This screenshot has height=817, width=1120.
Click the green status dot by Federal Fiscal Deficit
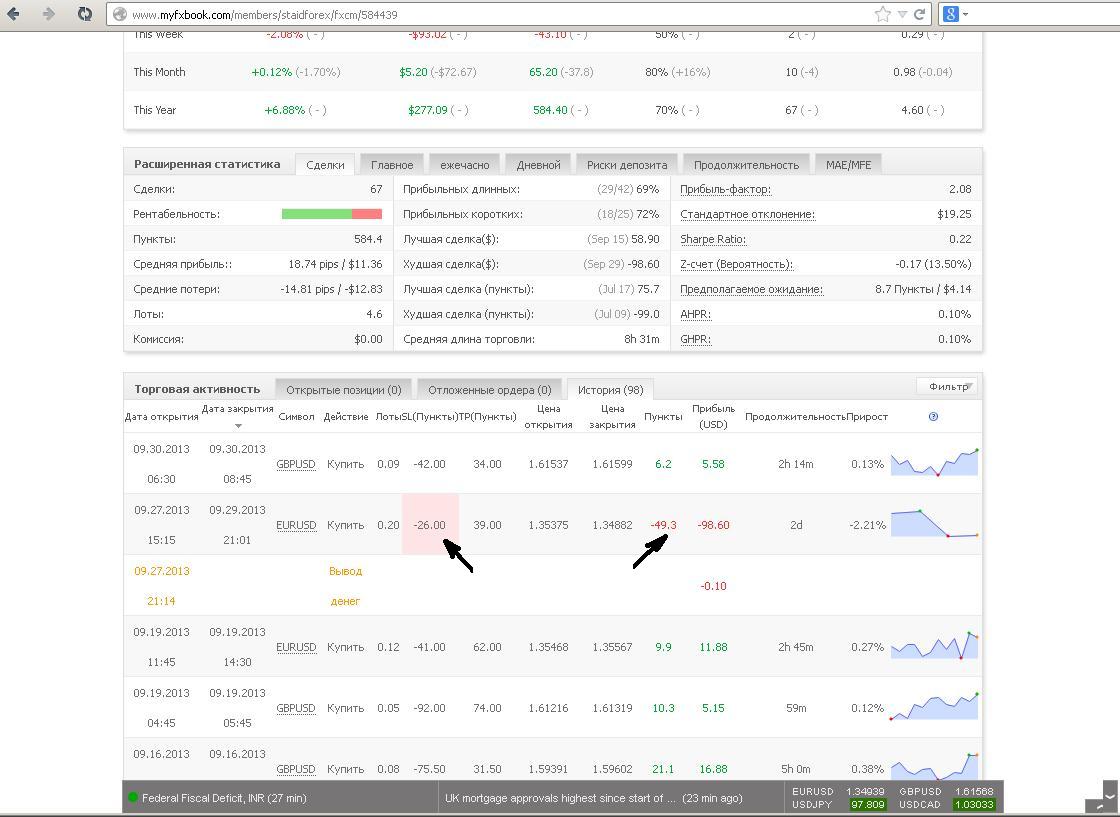[132, 797]
